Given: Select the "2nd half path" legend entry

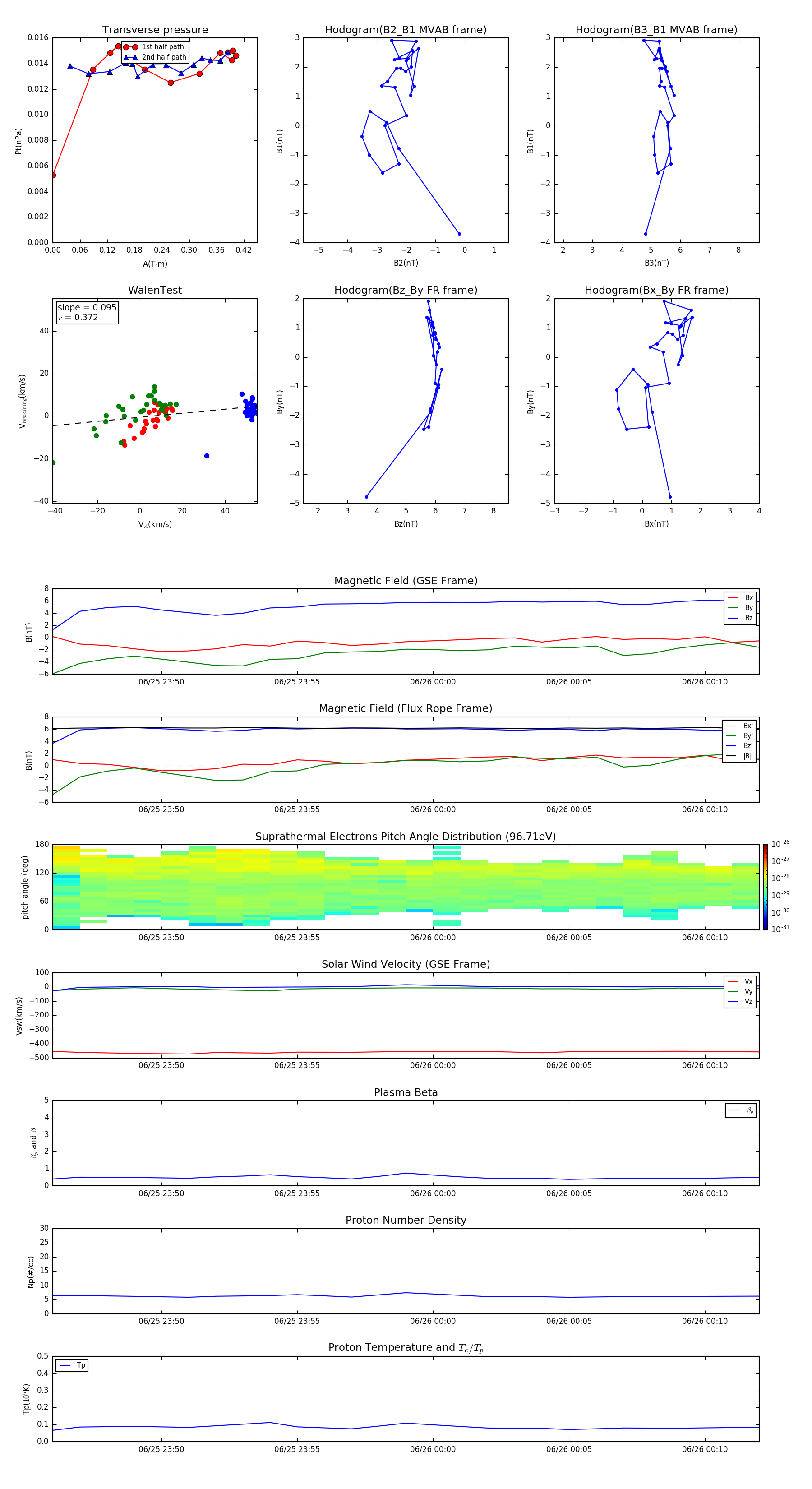Looking at the screenshot, I should [155, 57].
